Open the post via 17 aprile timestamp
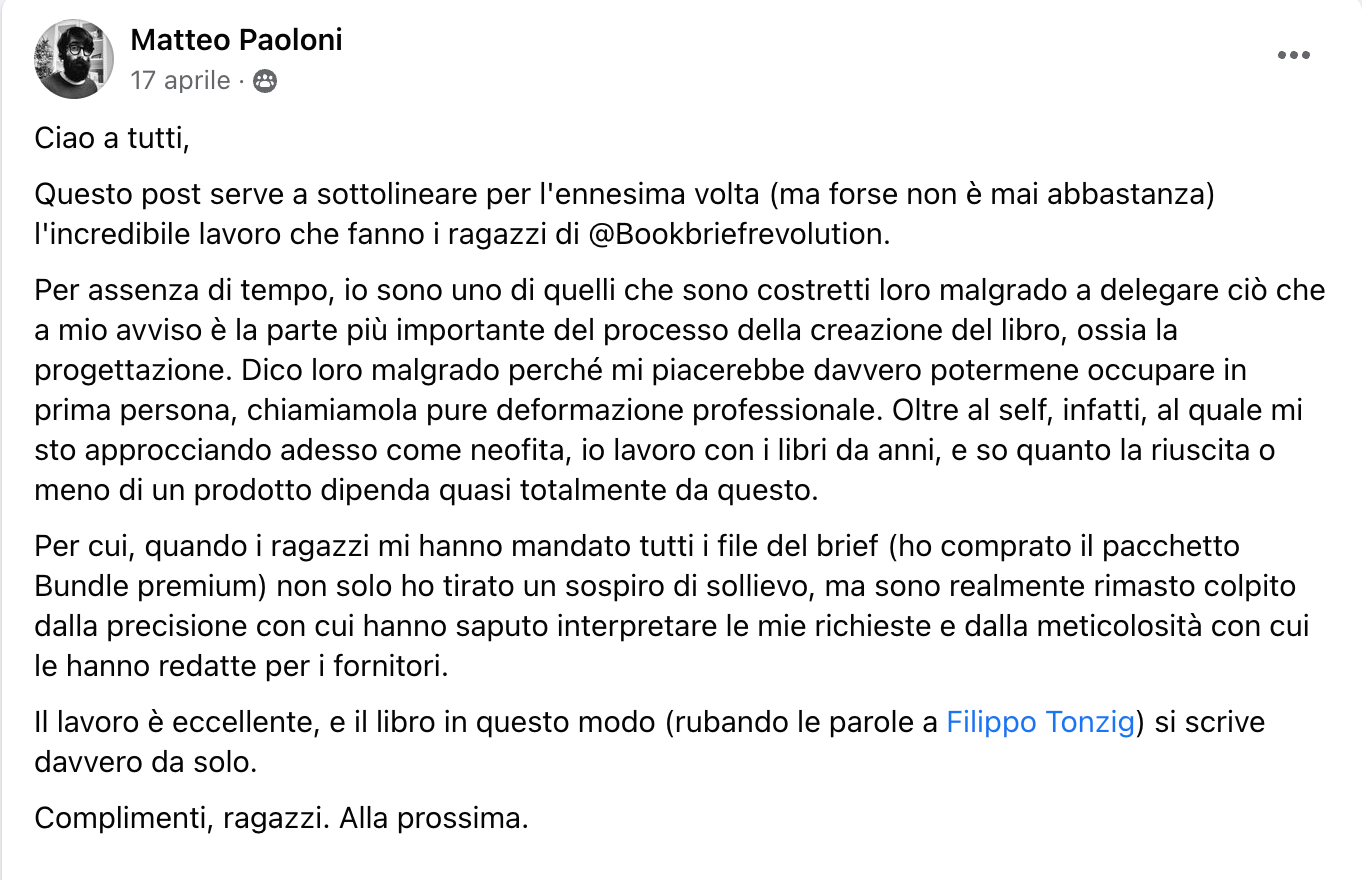The width and height of the screenshot is (1362, 880). point(180,81)
